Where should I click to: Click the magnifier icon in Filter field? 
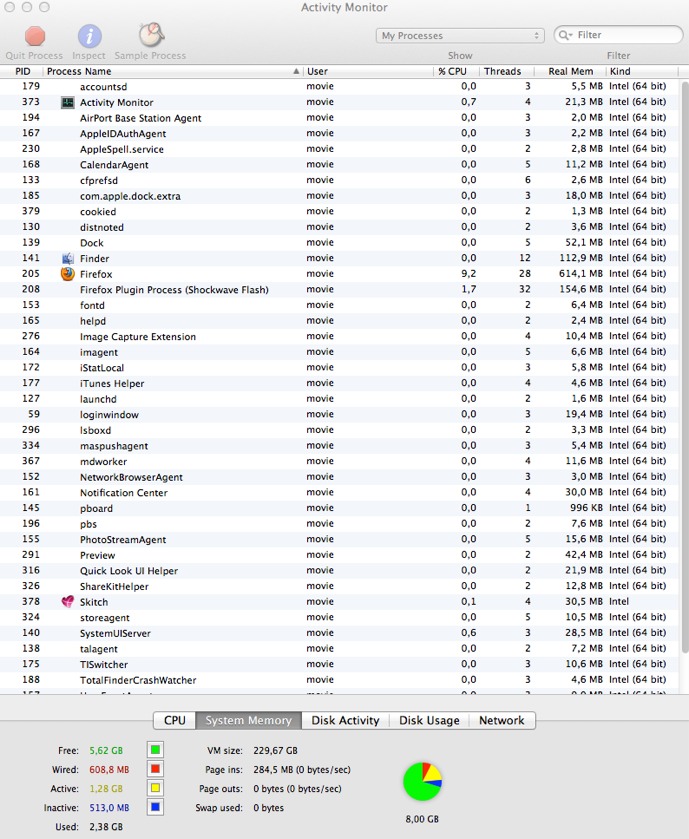565,35
